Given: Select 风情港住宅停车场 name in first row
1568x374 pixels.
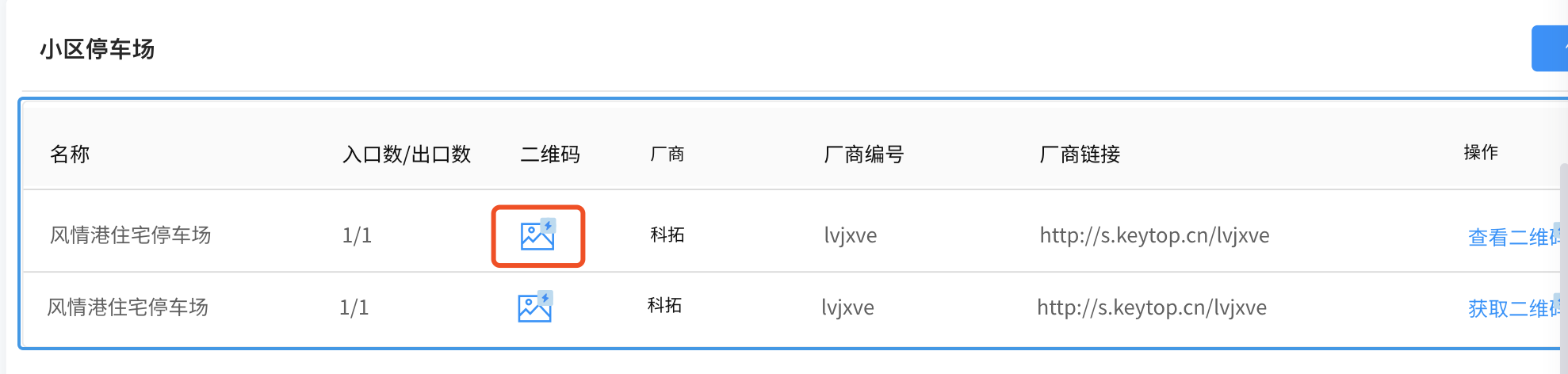Looking at the screenshot, I should [x=131, y=235].
